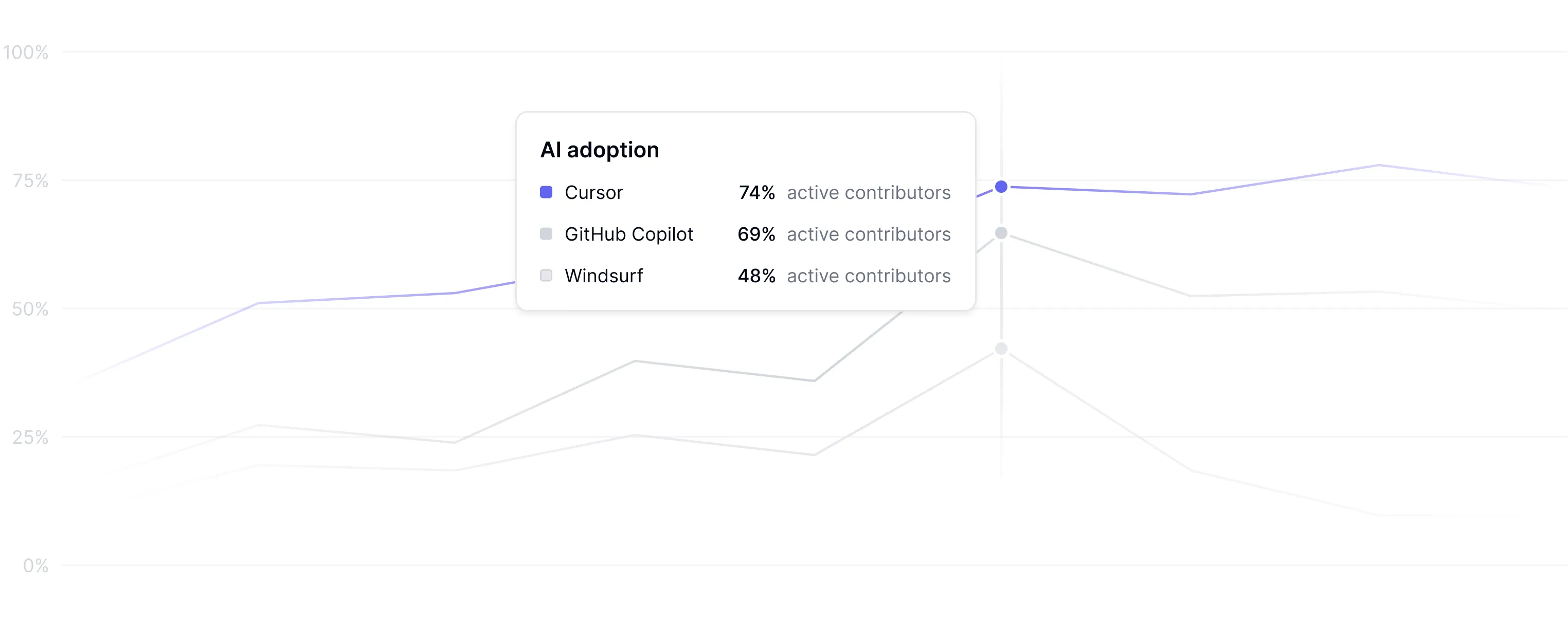Click "active contributors" in the Windsurf row
The height and width of the screenshot is (617, 1568).
coord(868,276)
